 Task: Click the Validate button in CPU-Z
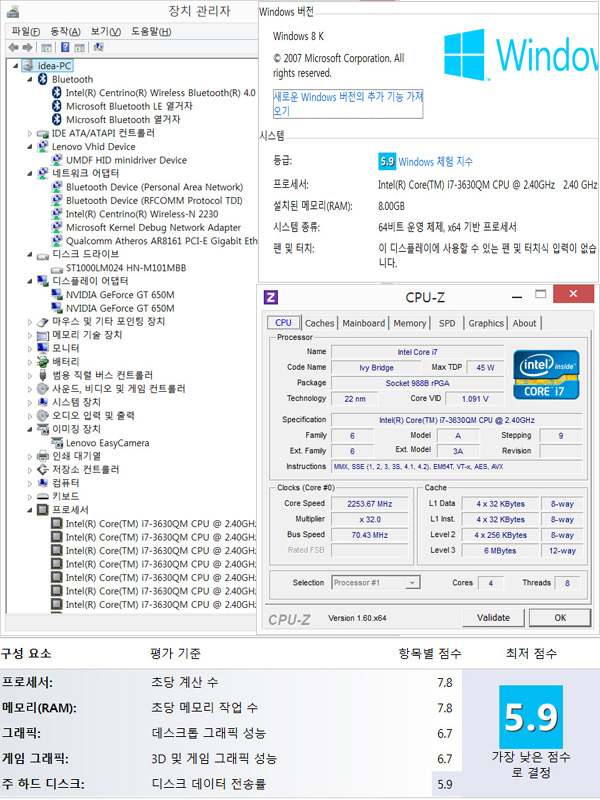(x=493, y=617)
